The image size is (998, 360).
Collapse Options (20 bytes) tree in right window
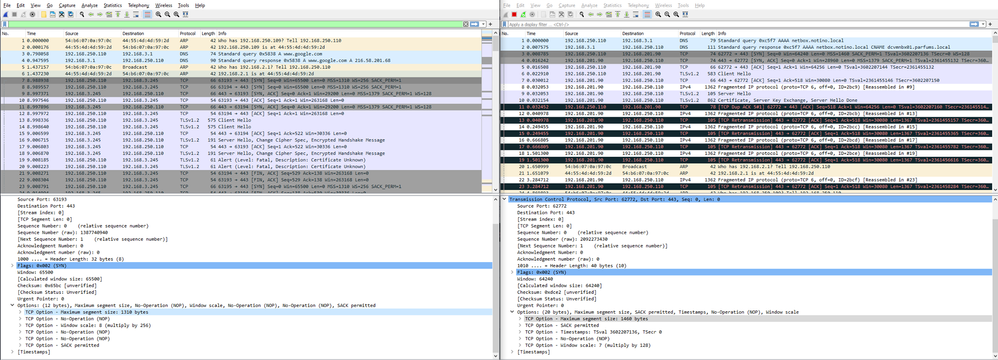512,312
